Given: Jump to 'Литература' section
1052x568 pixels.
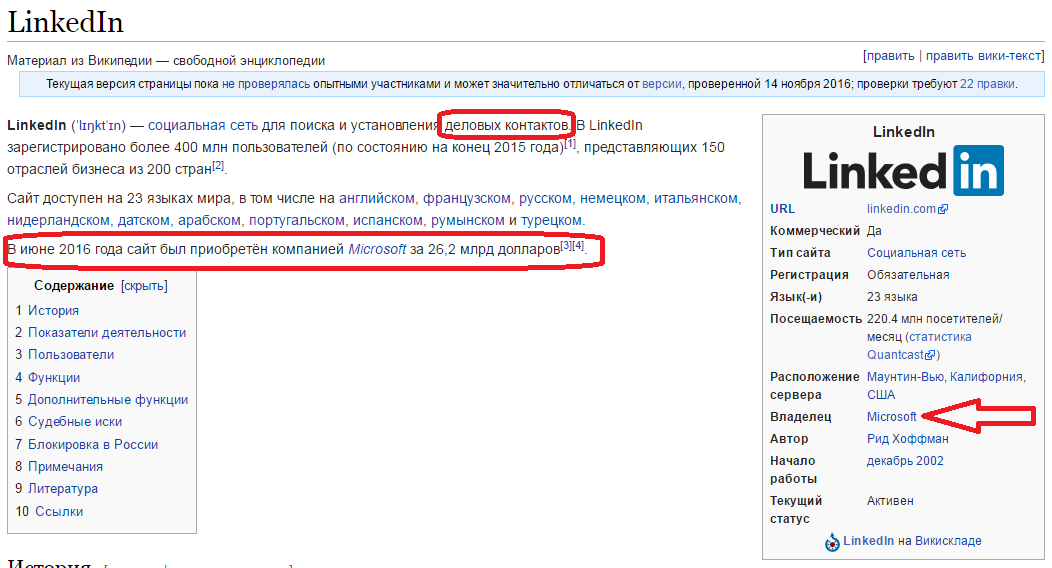Looking at the screenshot, I should click(x=62, y=489).
